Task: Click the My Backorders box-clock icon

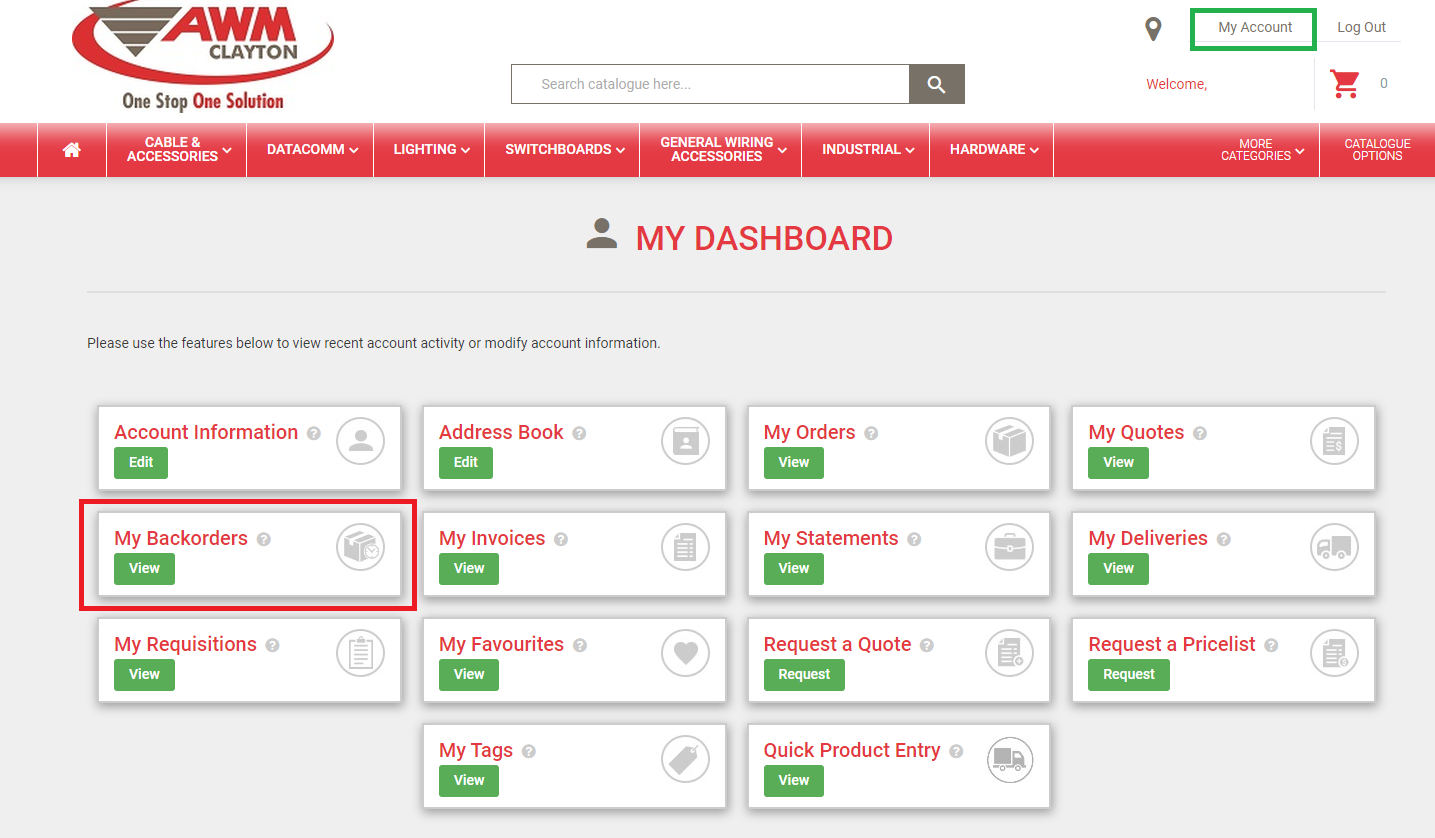Action: [360, 547]
